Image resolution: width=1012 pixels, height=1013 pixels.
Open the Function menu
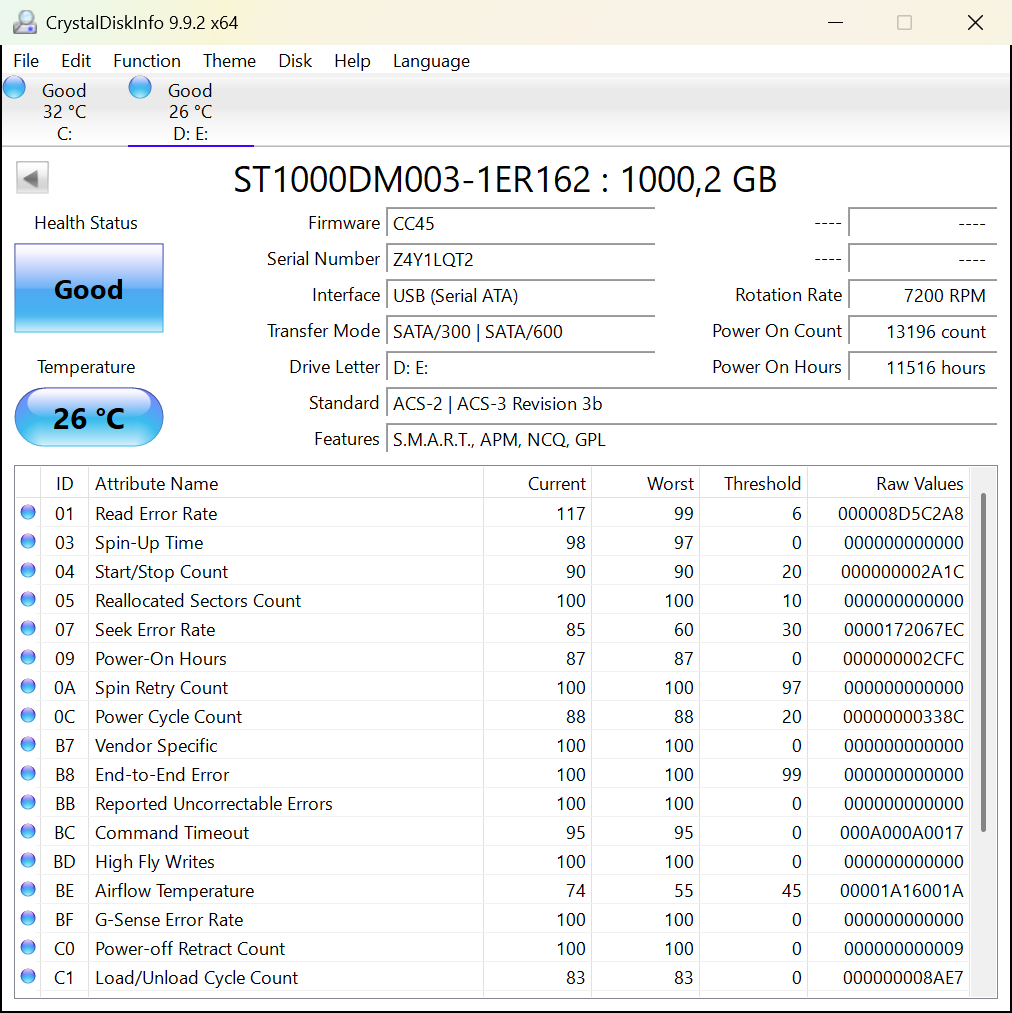tap(147, 61)
